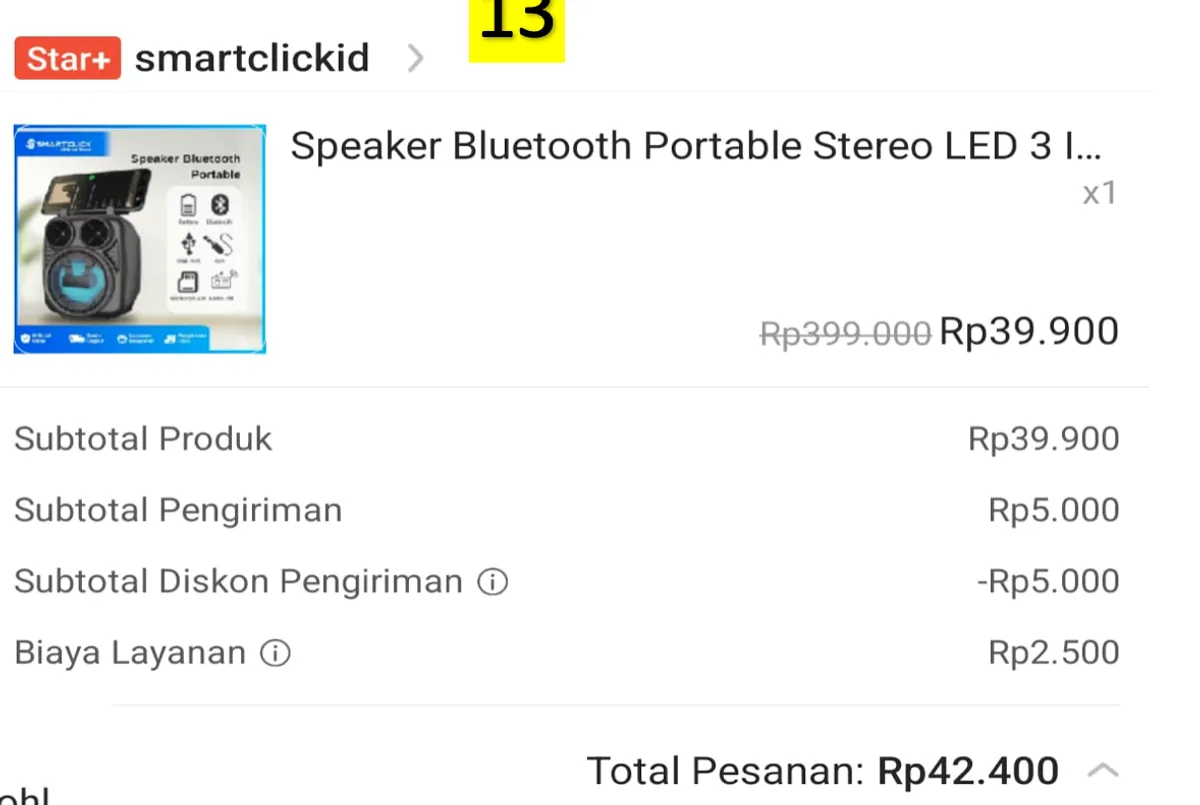Click the Biaya Layanan label
This screenshot has height=805, width=1200.
(130, 653)
